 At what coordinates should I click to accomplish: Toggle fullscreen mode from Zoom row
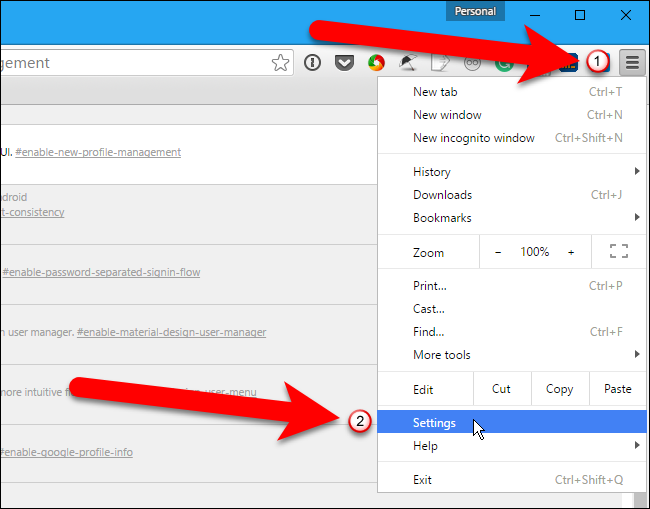619,251
